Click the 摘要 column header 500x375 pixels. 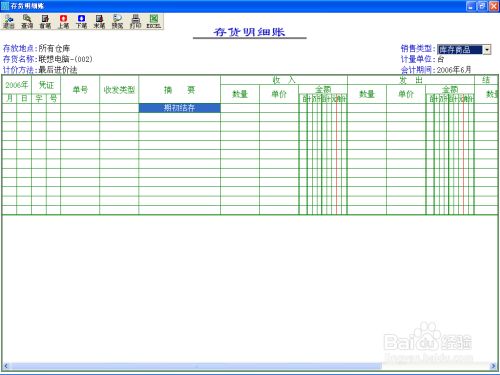click(x=179, y=90)
